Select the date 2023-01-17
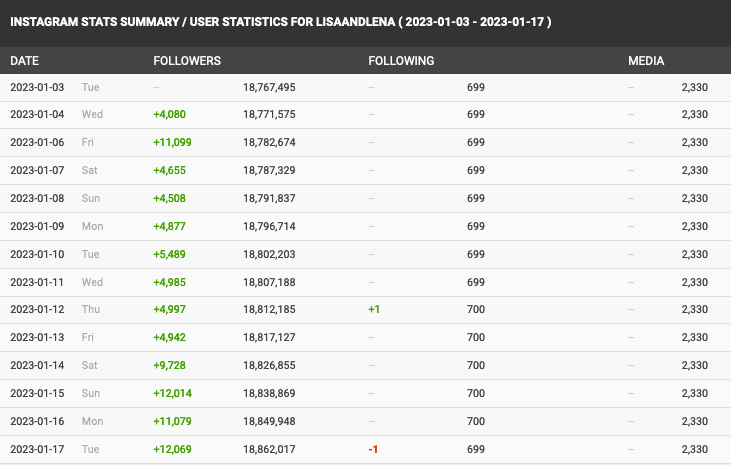This screenshot has width=731, height=474. pos(37,449)
